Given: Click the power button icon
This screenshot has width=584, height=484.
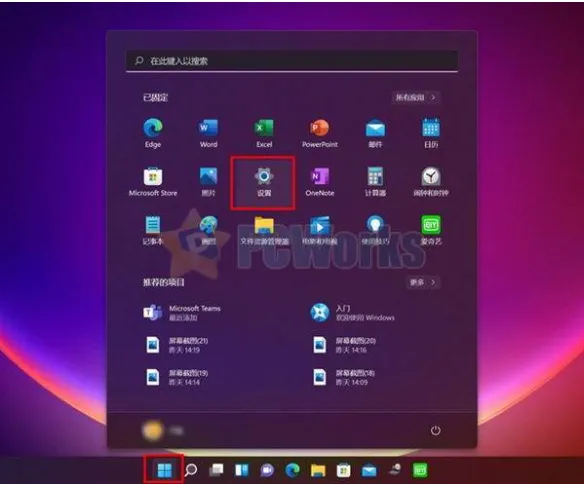Looking at the screenshot, I should point(435,430).
